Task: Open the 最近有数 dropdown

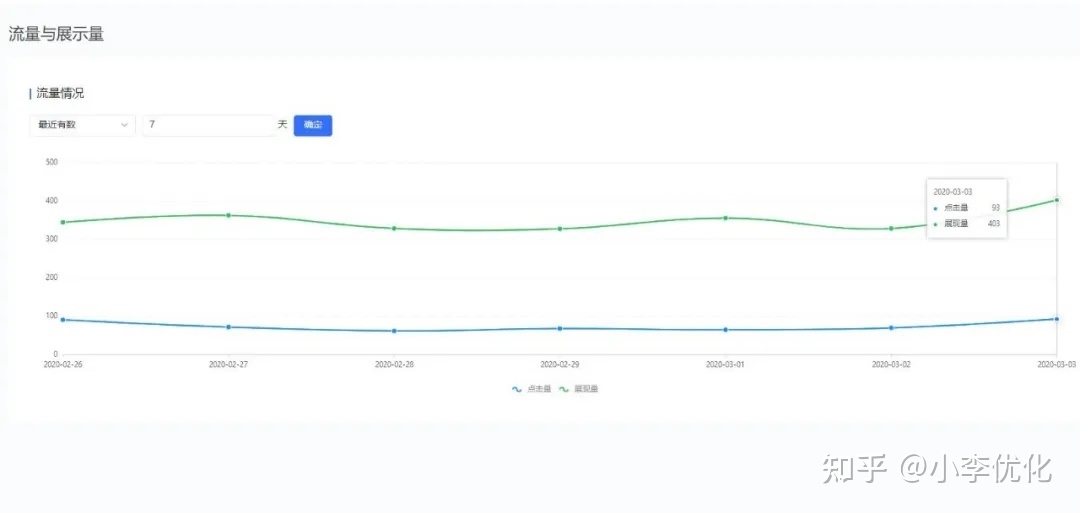Action: [82, 125]
